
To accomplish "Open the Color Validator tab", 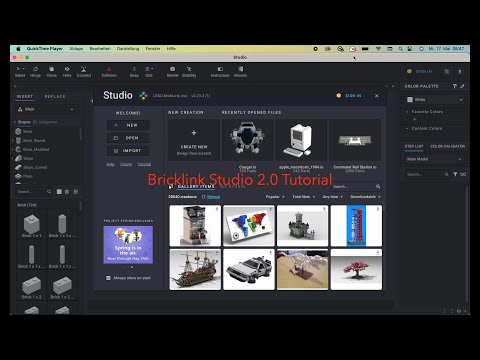I will [447, 146].
